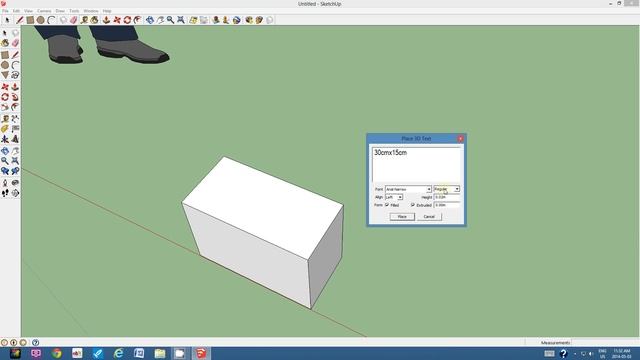Select the Eraser in left tool set
The height and width of the screenshot is (360, 640).
pos(15,43)
